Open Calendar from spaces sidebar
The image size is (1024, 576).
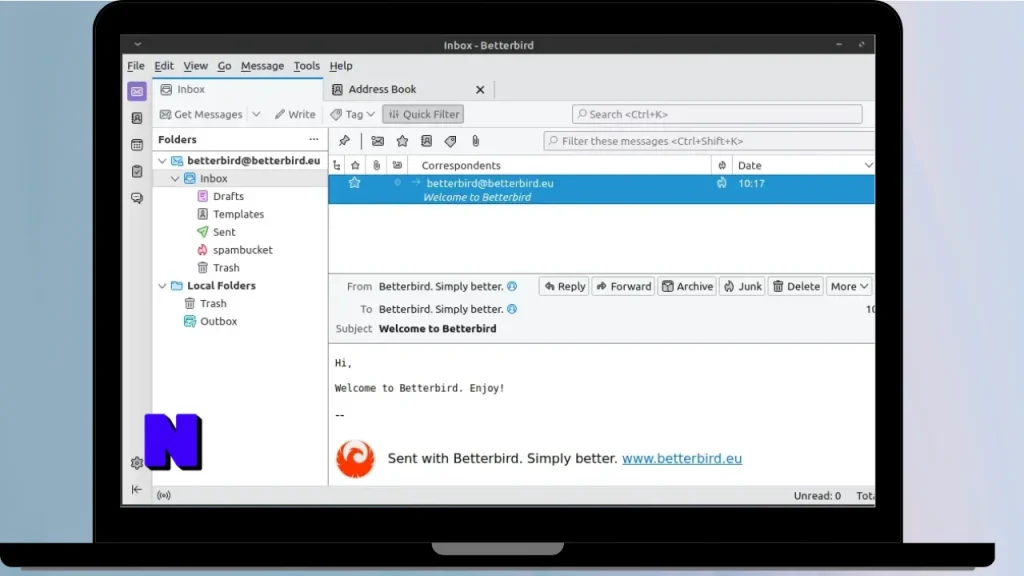click(x=136, y=145)
